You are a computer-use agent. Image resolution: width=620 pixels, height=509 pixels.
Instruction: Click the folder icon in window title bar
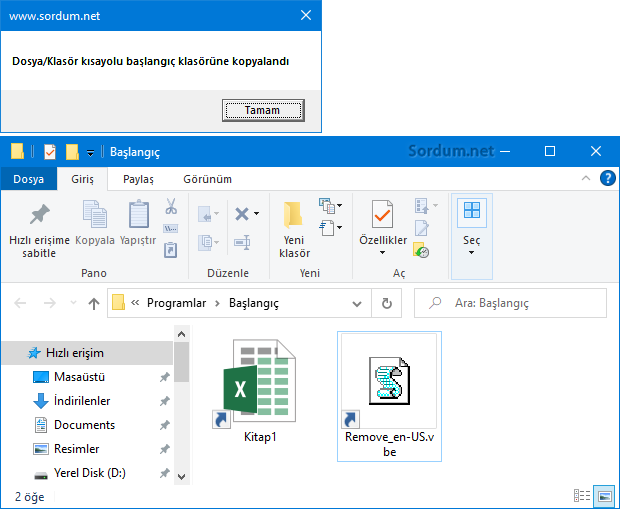click(17, 151)
